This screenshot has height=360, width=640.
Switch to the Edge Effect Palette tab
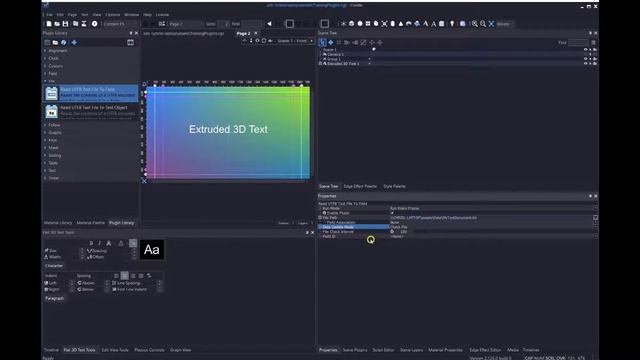tap(360, 186)
